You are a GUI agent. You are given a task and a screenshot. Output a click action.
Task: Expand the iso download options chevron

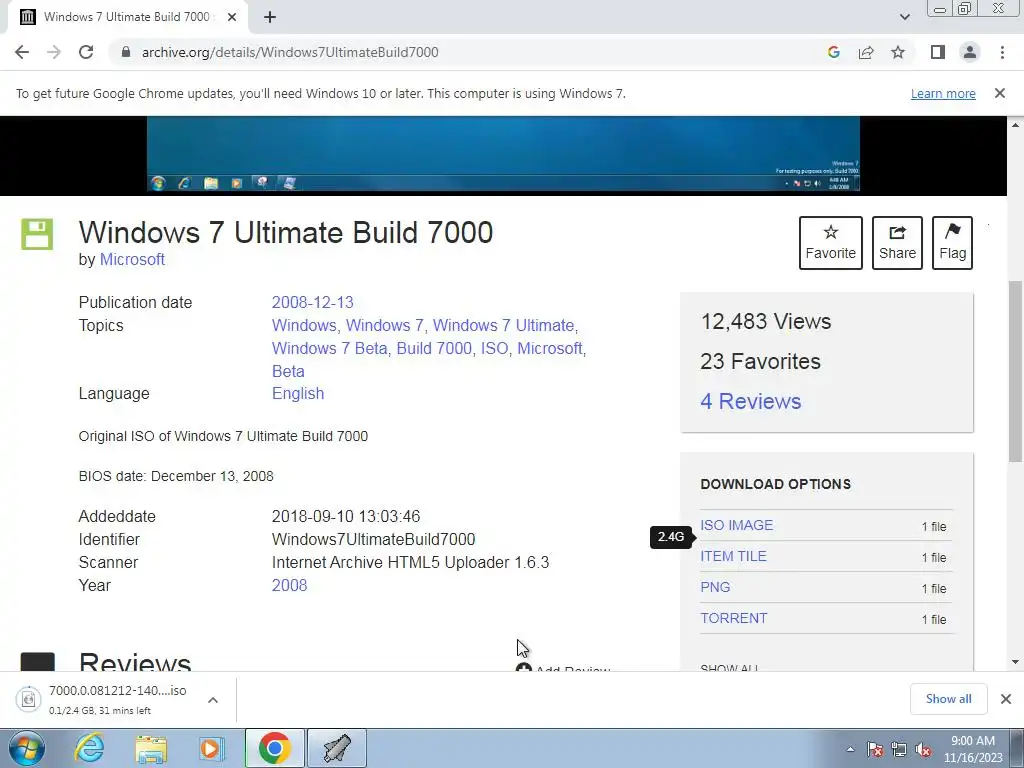(x=212, y=699)
